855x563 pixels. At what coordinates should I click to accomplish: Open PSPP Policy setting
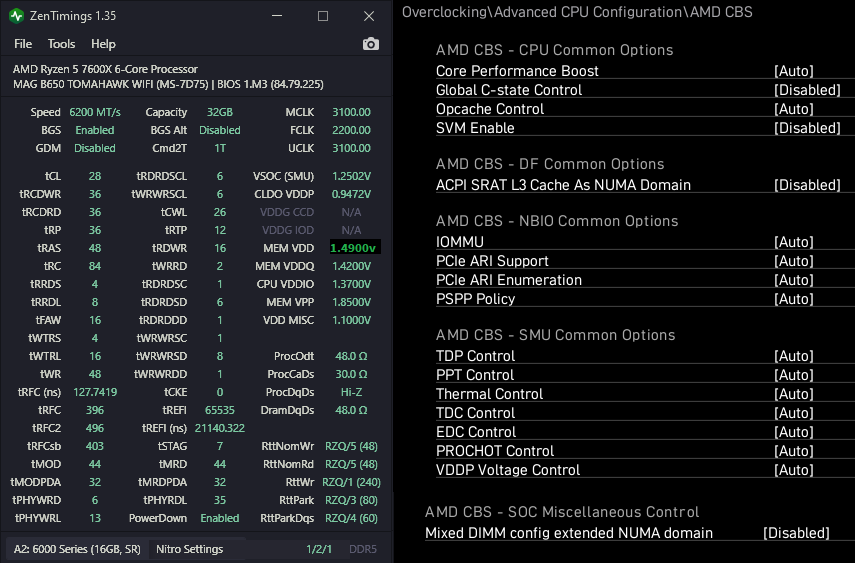pos(638,299)
